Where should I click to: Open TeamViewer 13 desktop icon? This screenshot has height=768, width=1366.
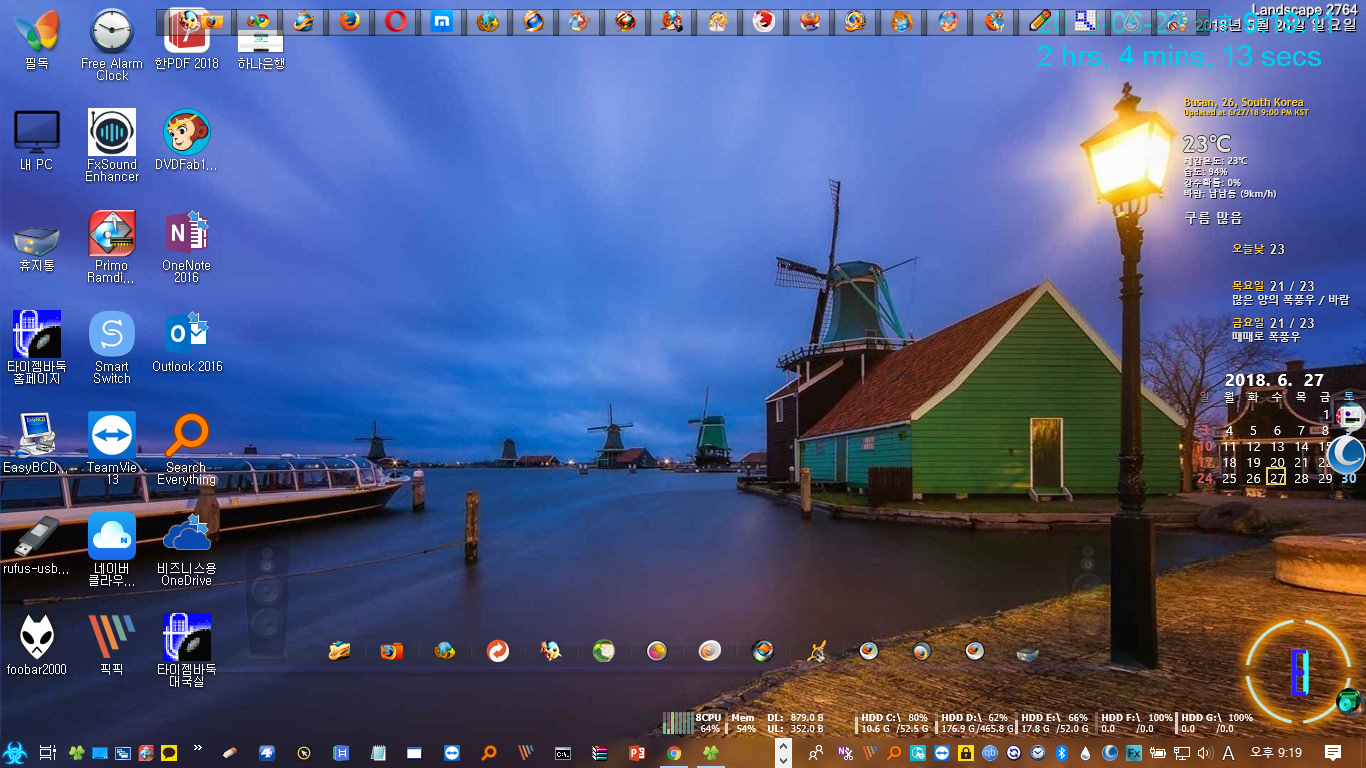click(112, 448)
